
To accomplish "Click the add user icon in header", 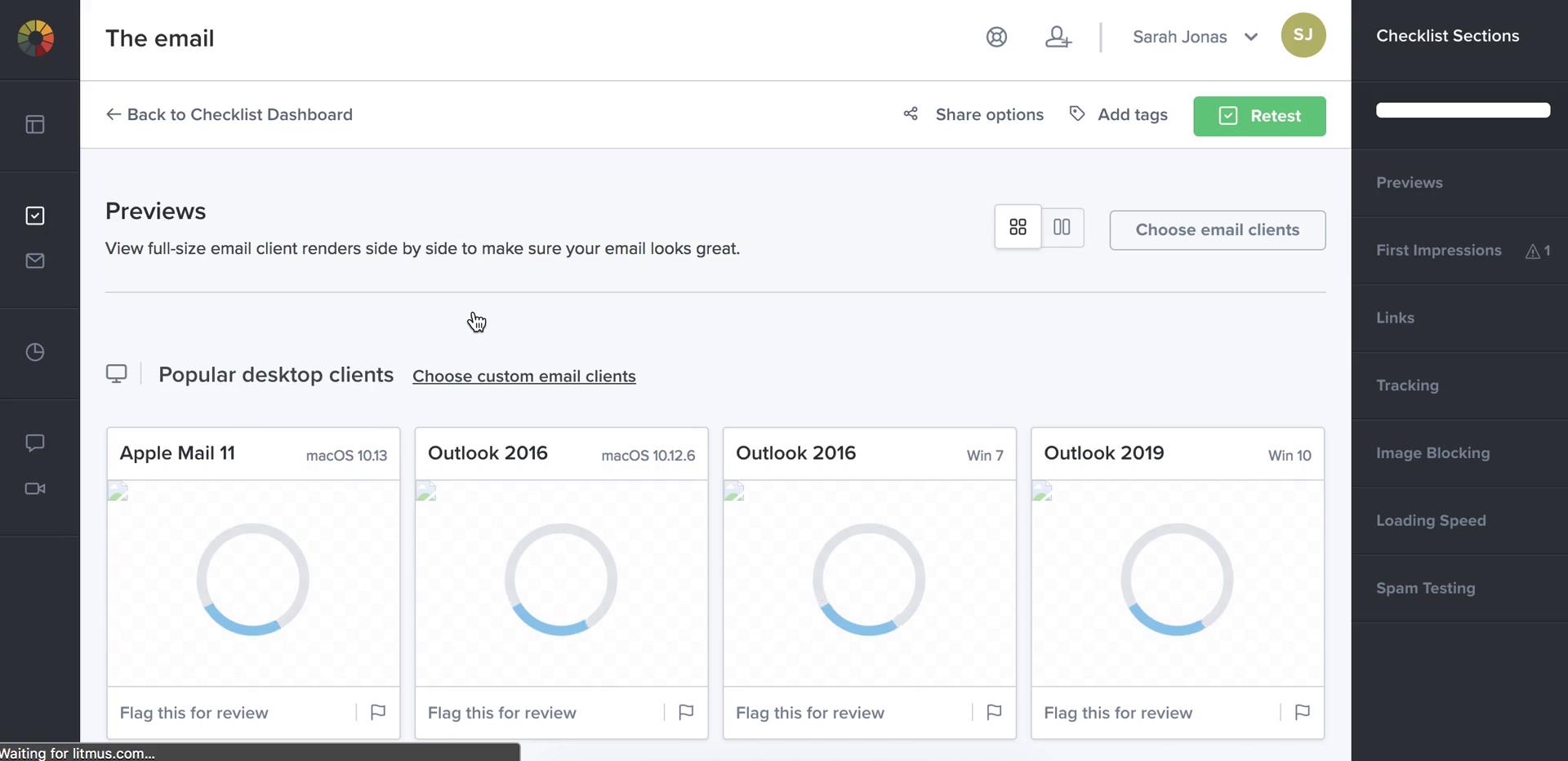I will pos(1058,37).
